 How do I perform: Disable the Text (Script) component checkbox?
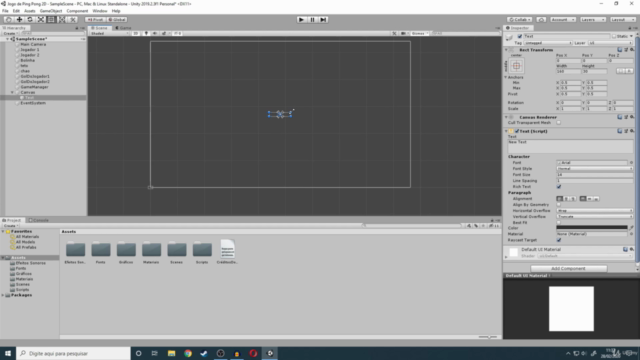517,131
